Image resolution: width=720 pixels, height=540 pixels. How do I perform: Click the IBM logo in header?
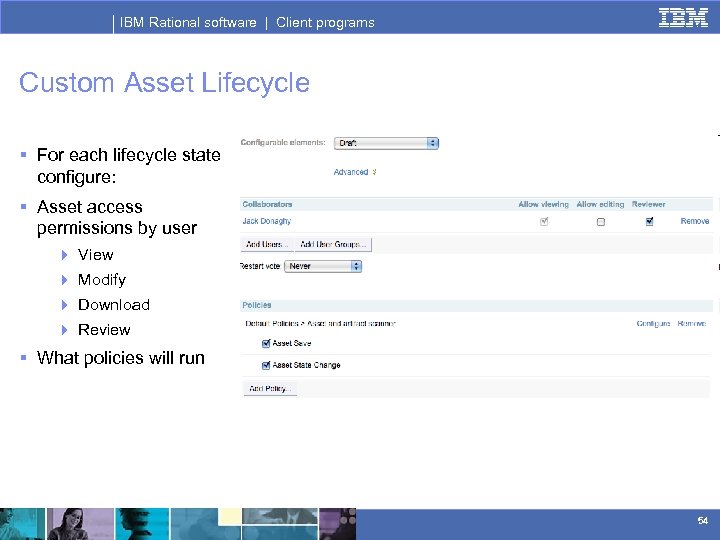point(683,18)
